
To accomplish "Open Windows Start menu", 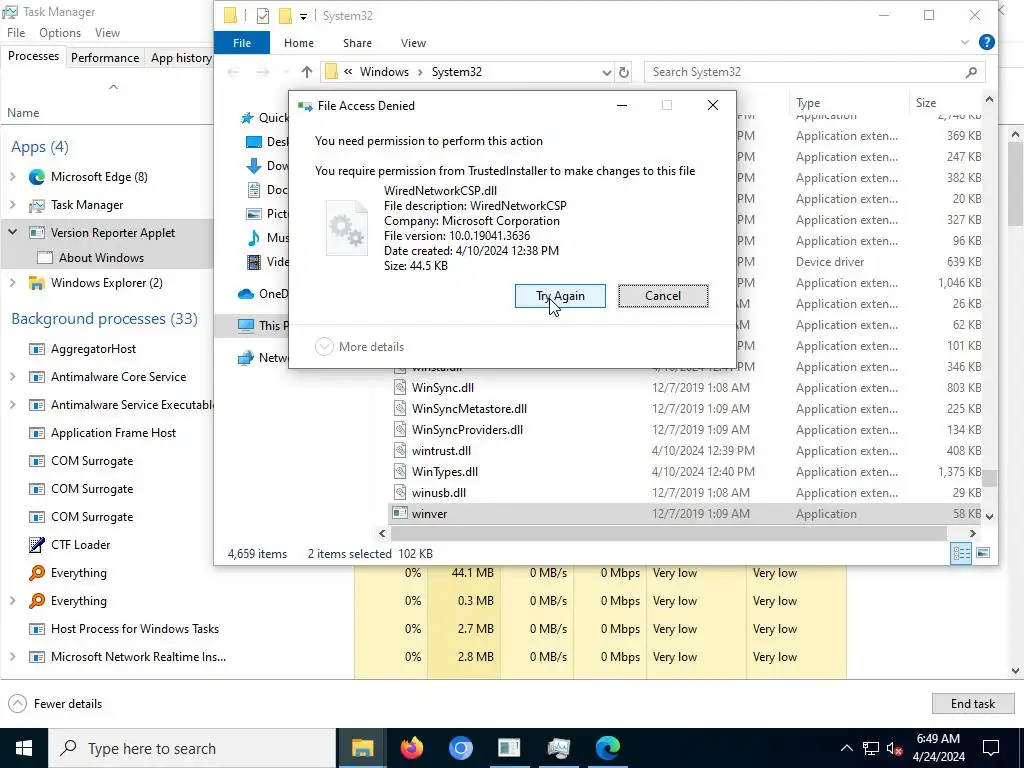I will pos(24,748).
